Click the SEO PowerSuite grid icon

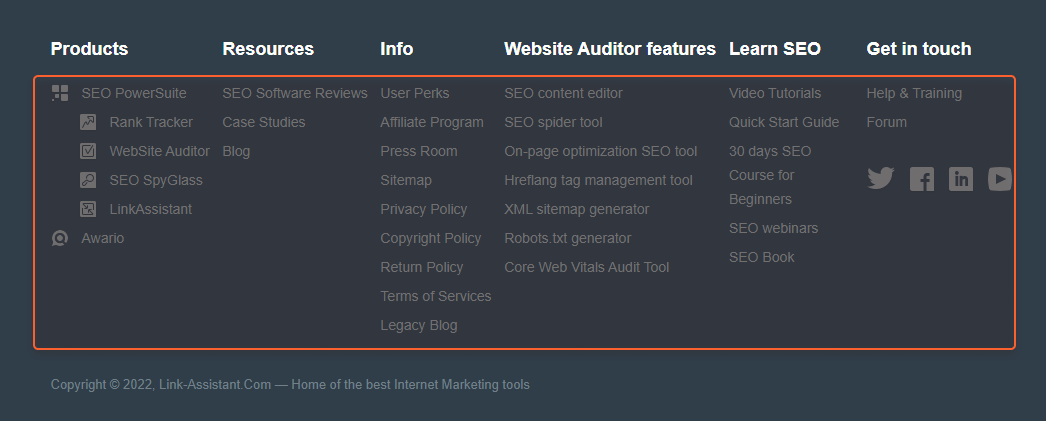point(60,93)
